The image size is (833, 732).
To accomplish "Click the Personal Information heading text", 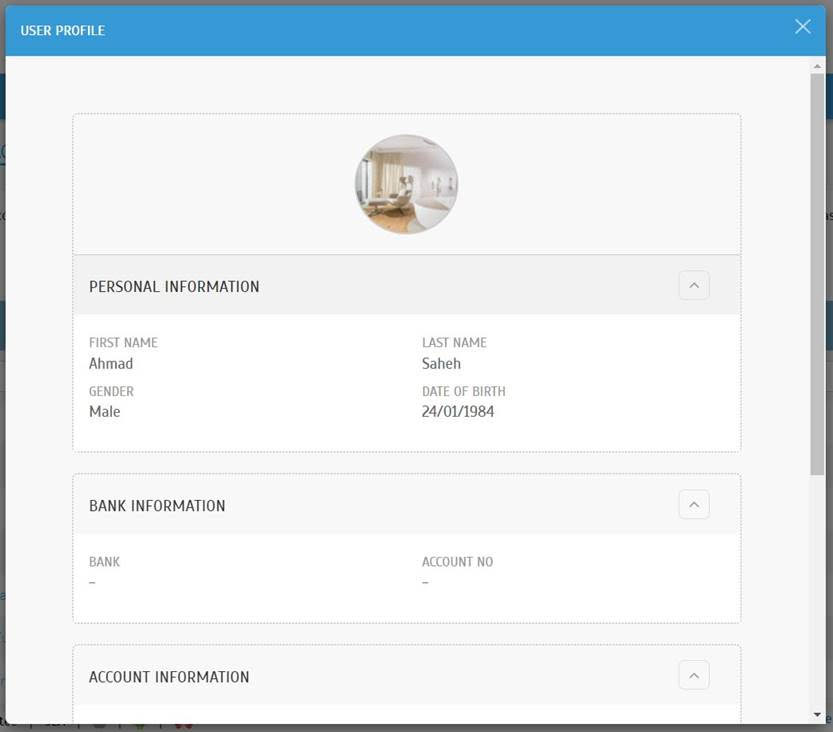I will 174,286.
